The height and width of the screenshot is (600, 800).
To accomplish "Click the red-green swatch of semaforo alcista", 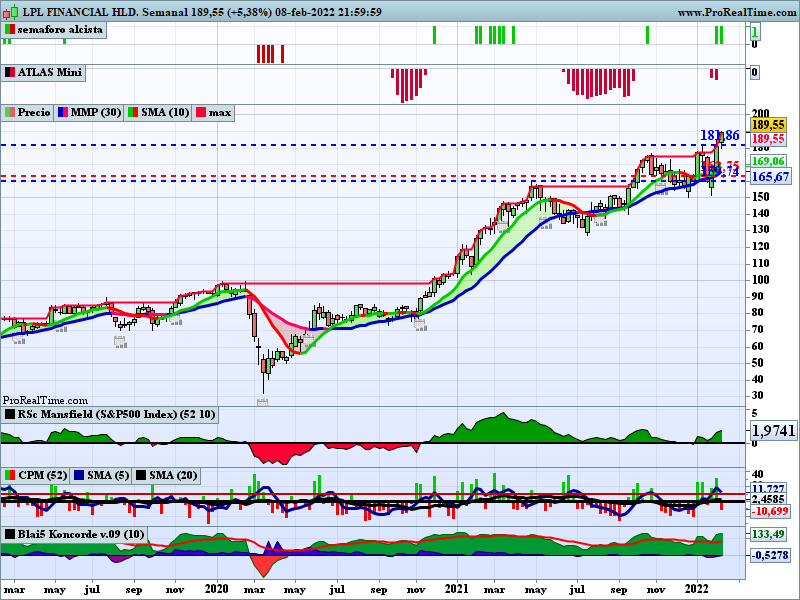I will [9, 30].
